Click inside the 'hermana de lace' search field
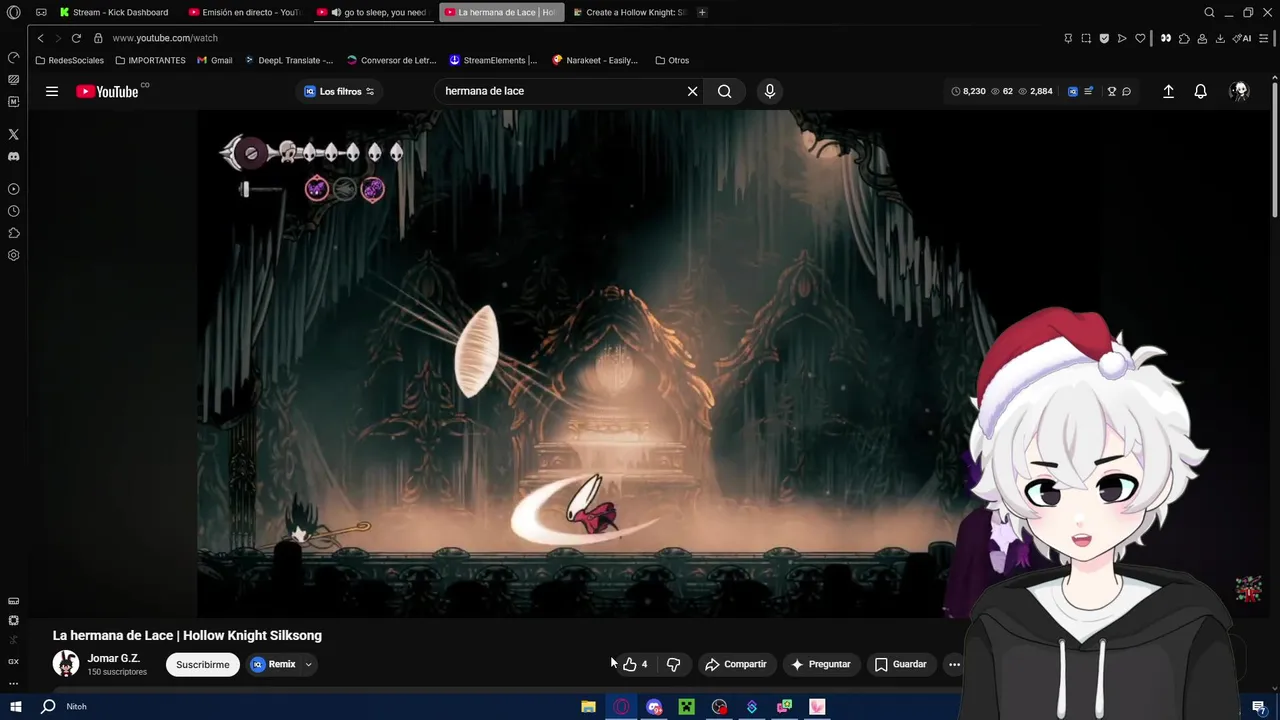1280x720 pixels. click(560, 91)
